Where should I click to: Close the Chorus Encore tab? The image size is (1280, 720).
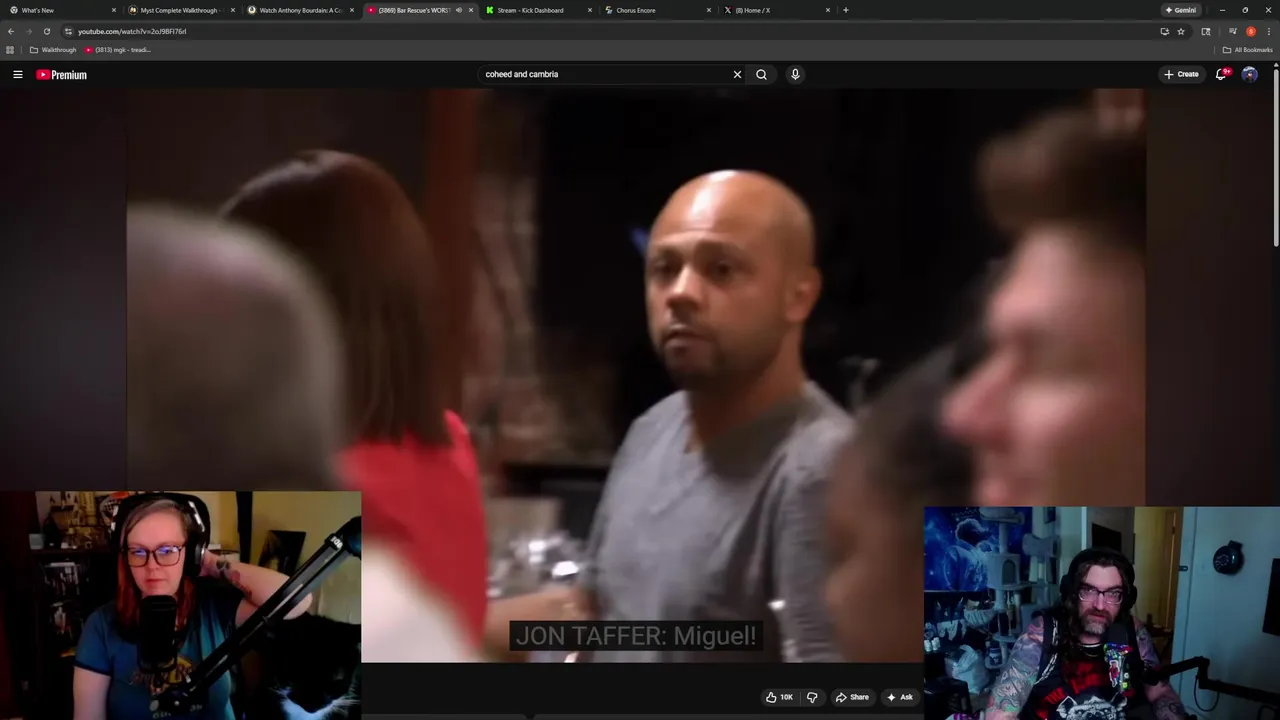pyautogui.click(x=709, y=10)
